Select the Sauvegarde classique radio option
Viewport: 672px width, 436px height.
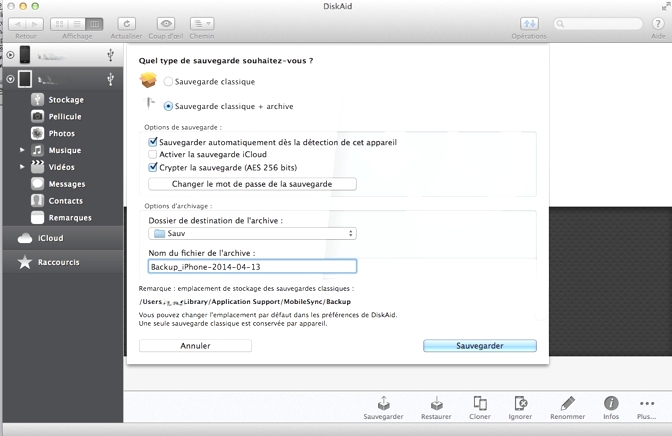point(168,81)
